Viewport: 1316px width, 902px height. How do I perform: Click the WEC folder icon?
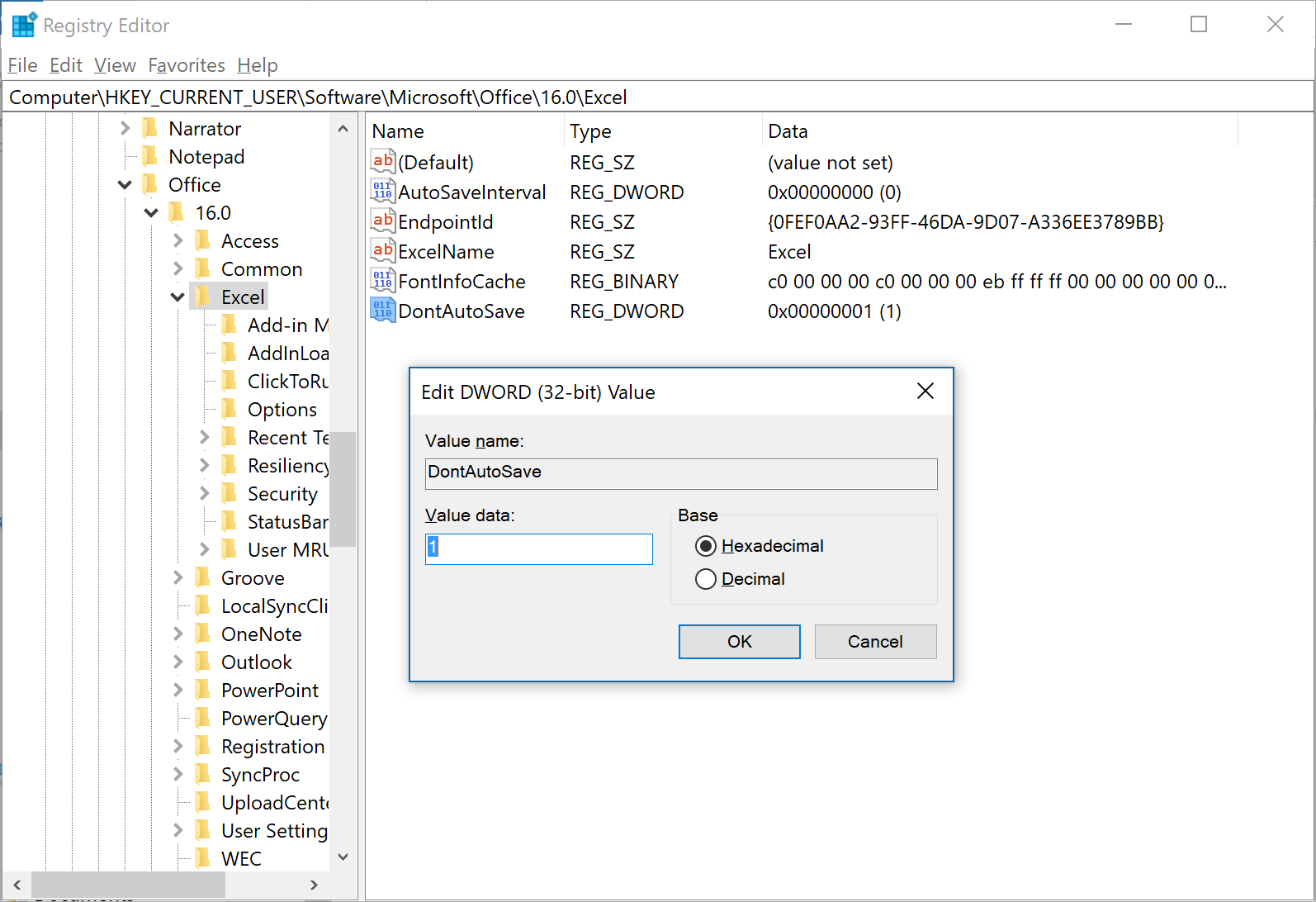coord(203,858)
